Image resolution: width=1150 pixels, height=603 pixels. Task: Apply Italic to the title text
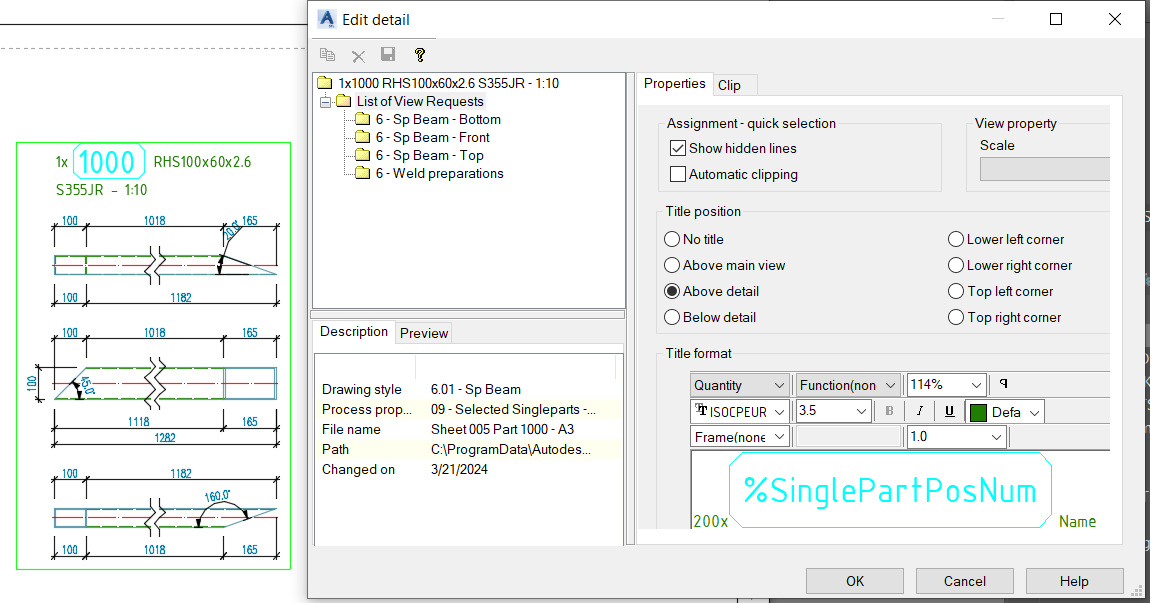click(919, 410)
